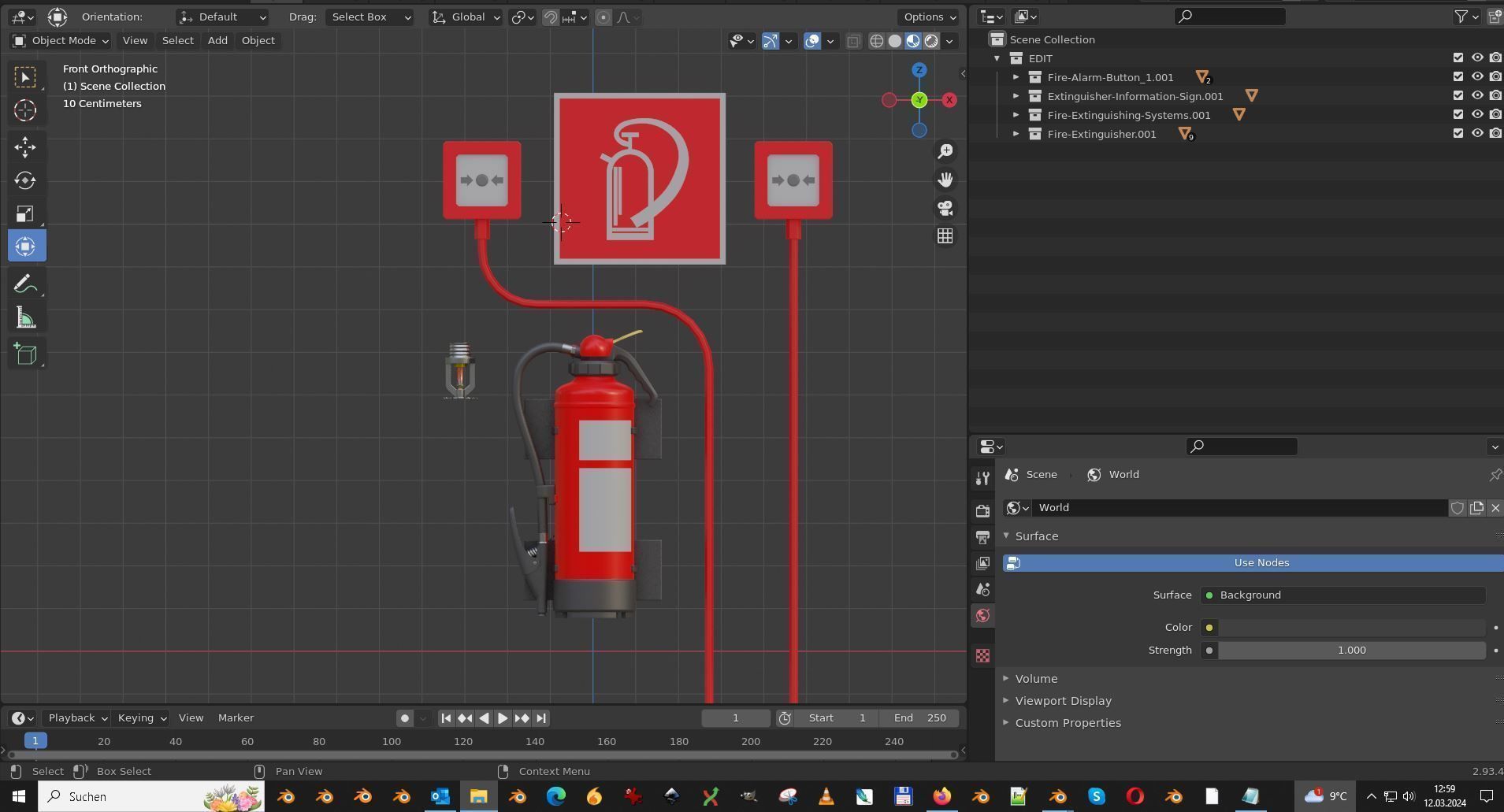Switch orthographic/perspective grid icon
The height and width of the screenshot is (812, 1504).
coord(945,236)
